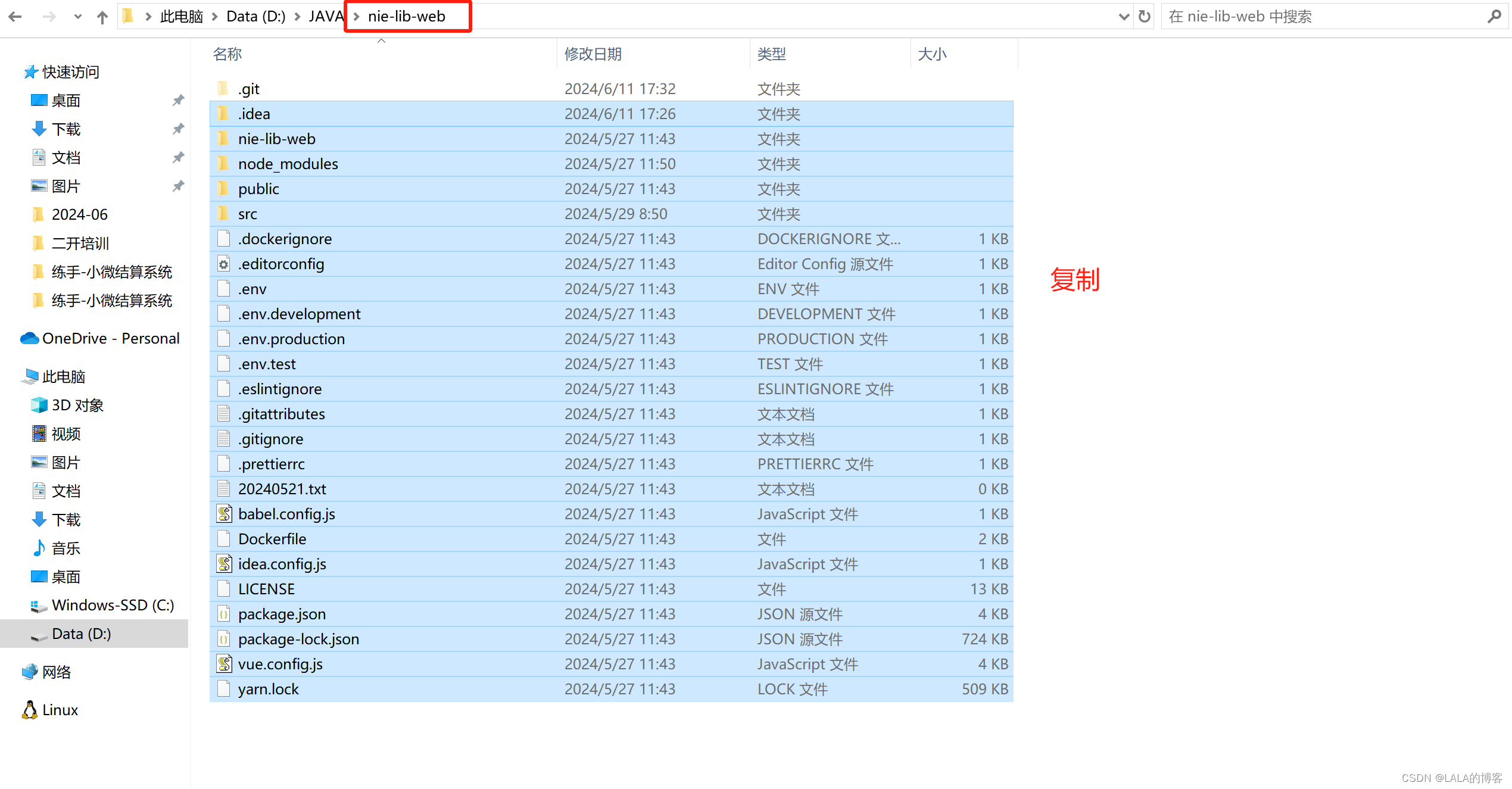1512x789 pixels.
Task: Expand the address bar history dropdown
Action: [x=1124, y=17]
